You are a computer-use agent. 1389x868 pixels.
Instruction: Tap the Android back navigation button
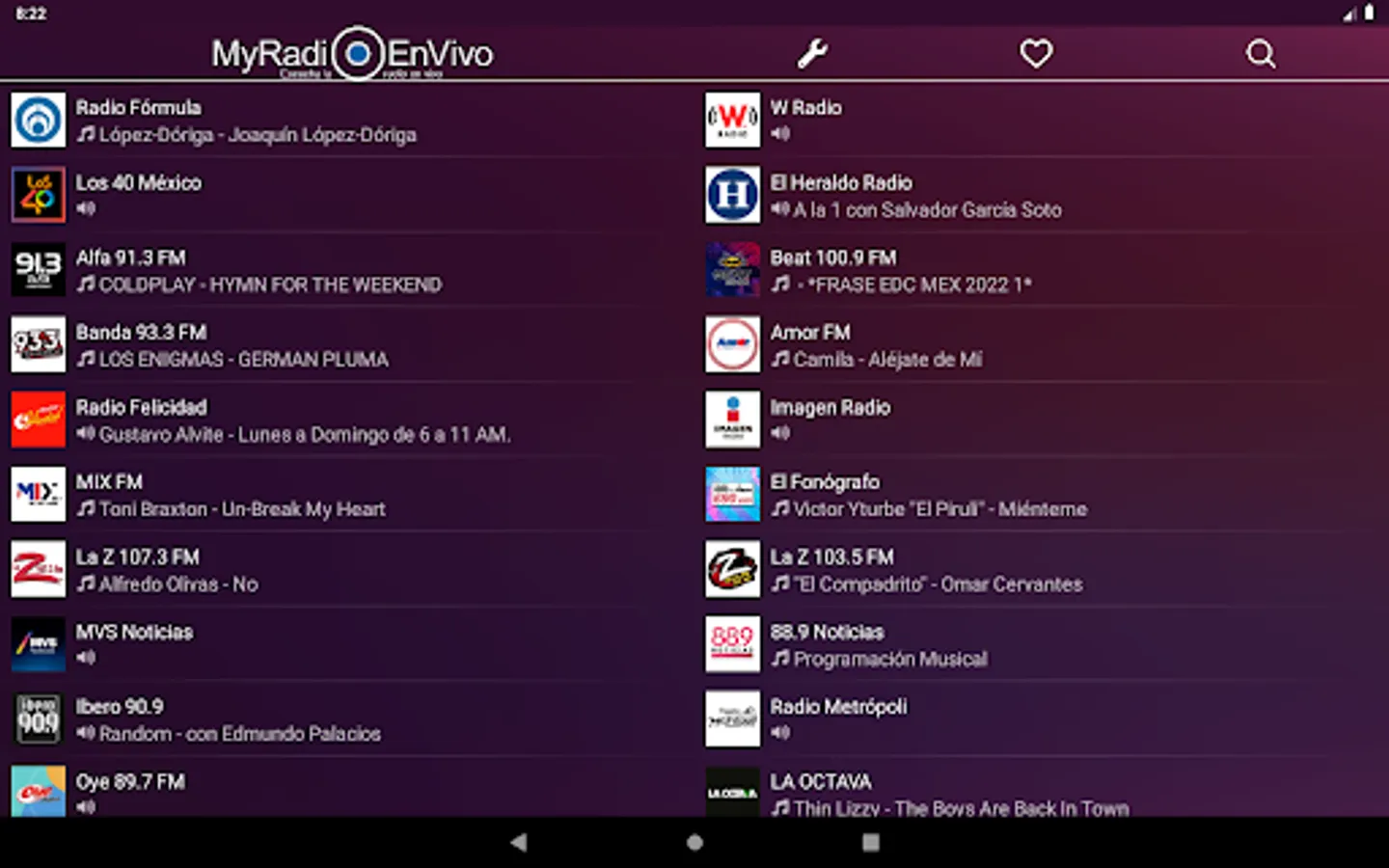(x=519, y=842)
